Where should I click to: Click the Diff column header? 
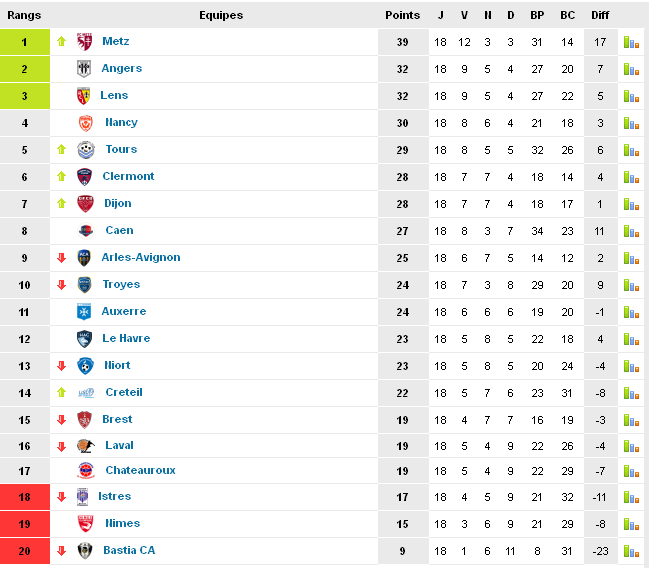pyautogui.click(x=600, y=15)
